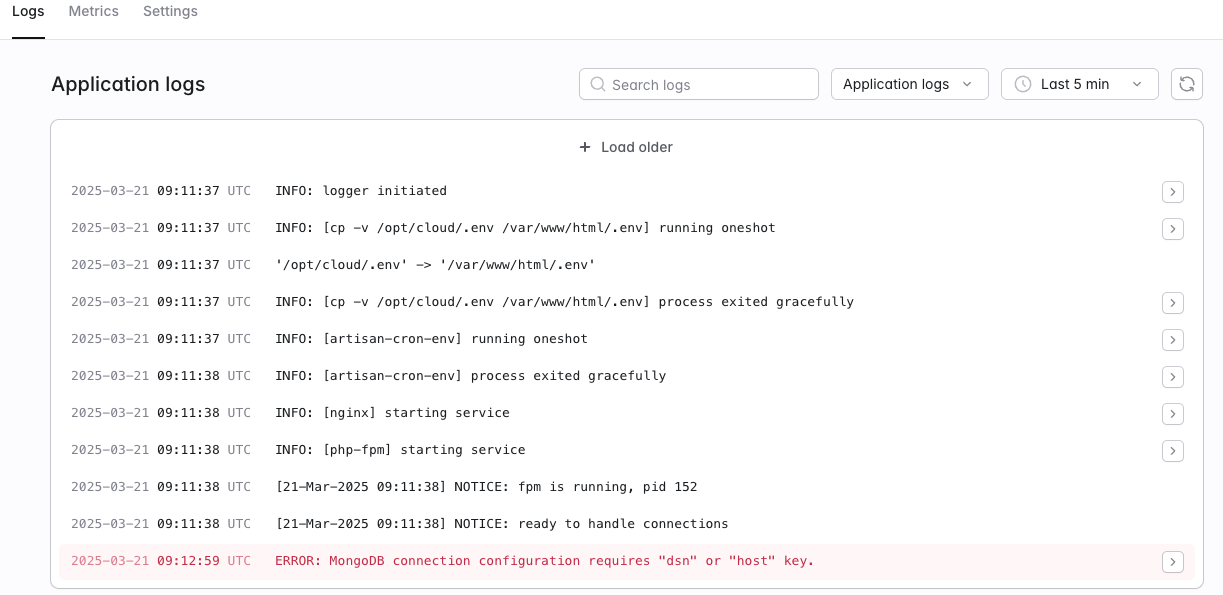Viewport: 1223px width, 595px height.
Task: Switch to the Metrics tab
Action: (94, 11)
